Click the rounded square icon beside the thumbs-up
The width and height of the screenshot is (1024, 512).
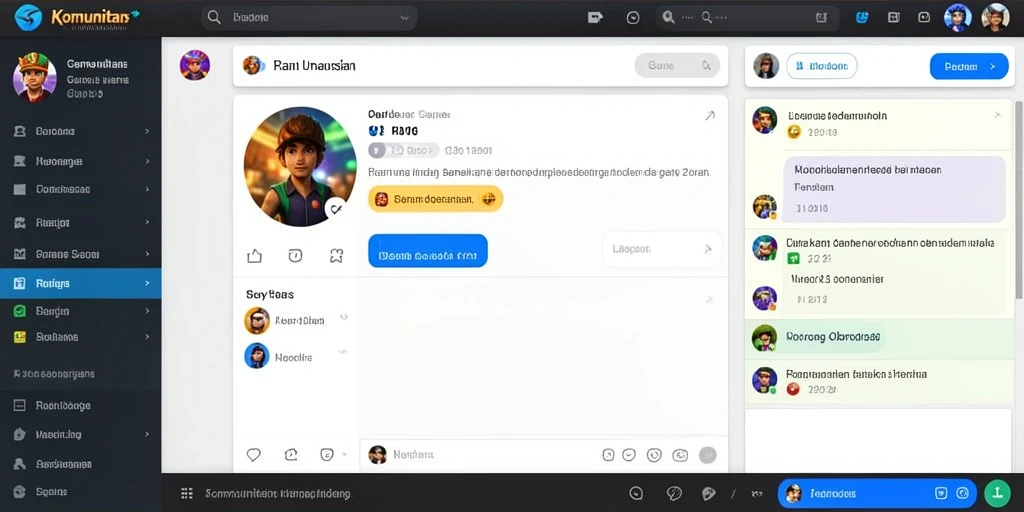click(295, 255)
